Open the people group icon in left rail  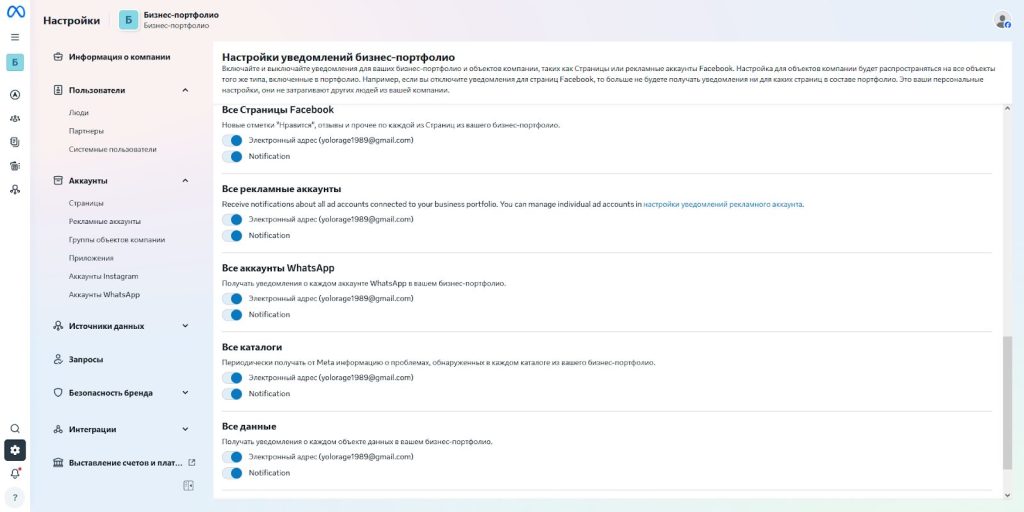tap(15, 118)
